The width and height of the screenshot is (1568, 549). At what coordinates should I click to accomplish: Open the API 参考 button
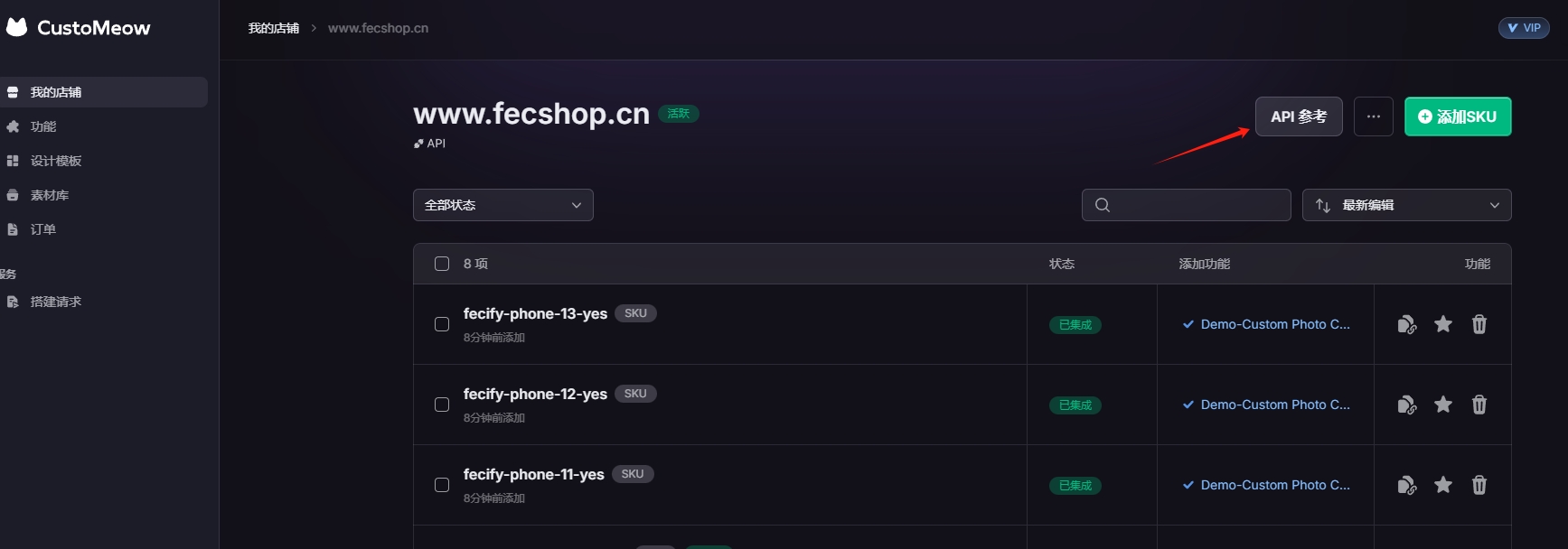point(1299,116)
